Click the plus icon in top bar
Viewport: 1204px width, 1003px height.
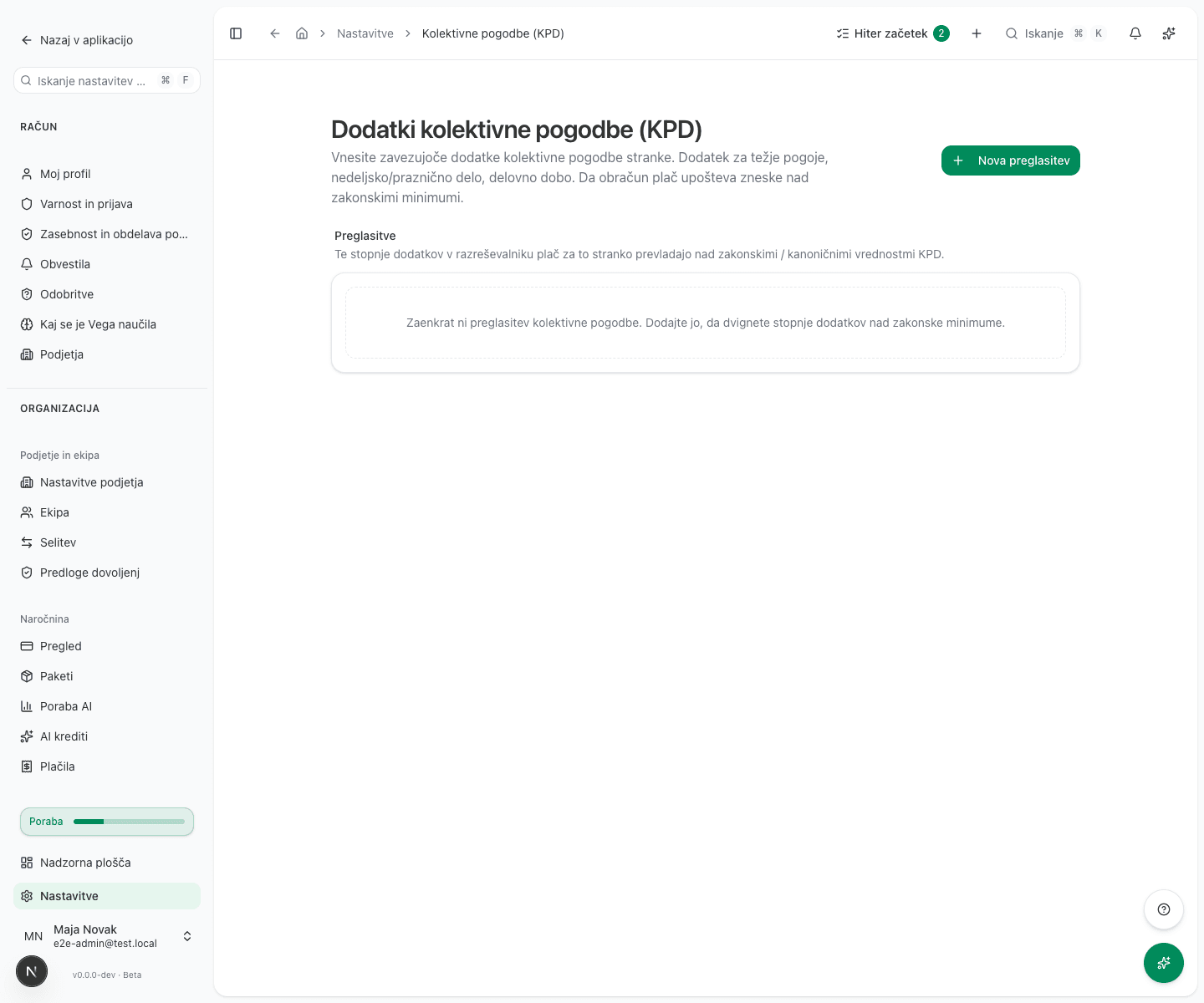977,33
